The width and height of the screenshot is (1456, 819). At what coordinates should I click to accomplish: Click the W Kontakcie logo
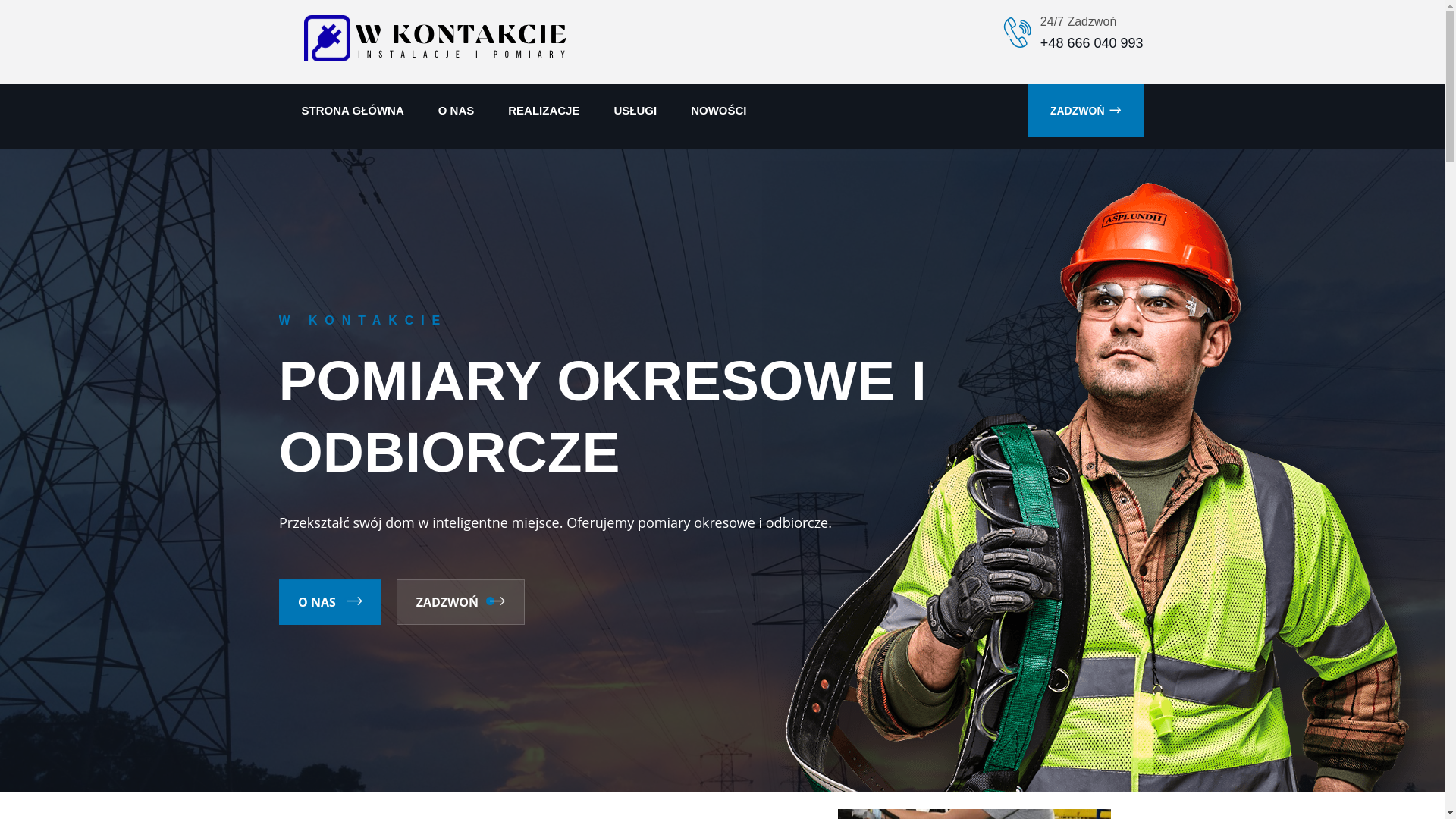[435, 38]
